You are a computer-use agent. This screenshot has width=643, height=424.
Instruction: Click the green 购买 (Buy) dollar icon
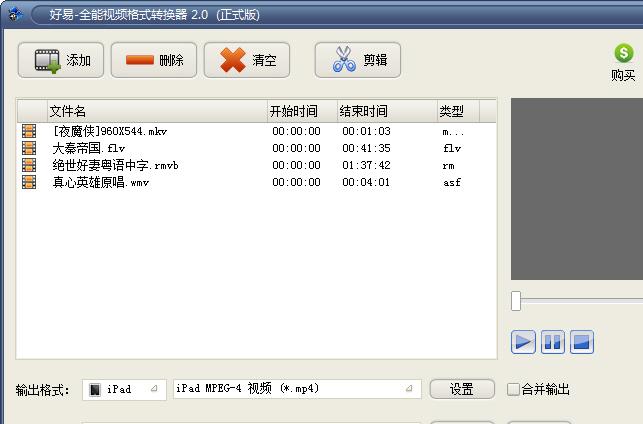pyautogui.click(x=623, y=54)
